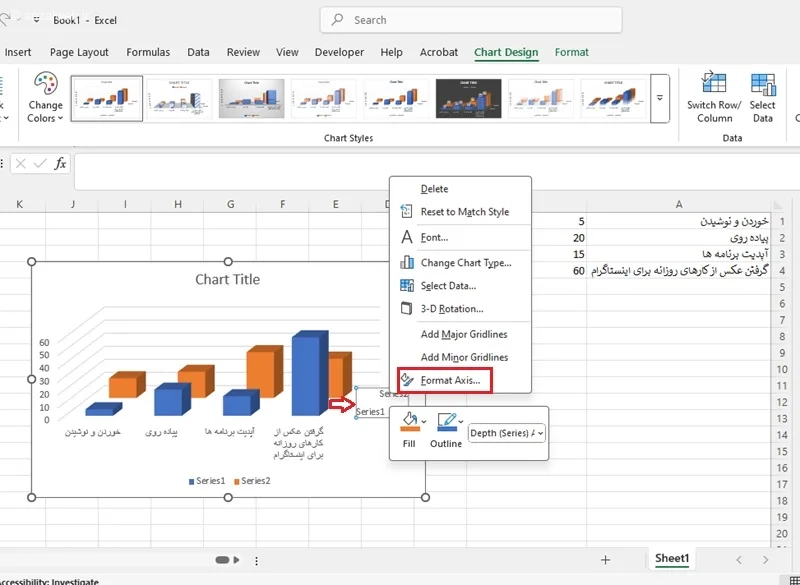Viewport: 800px width, 585px height.
Task: Open the View ribbon tab
Action: 287,52
